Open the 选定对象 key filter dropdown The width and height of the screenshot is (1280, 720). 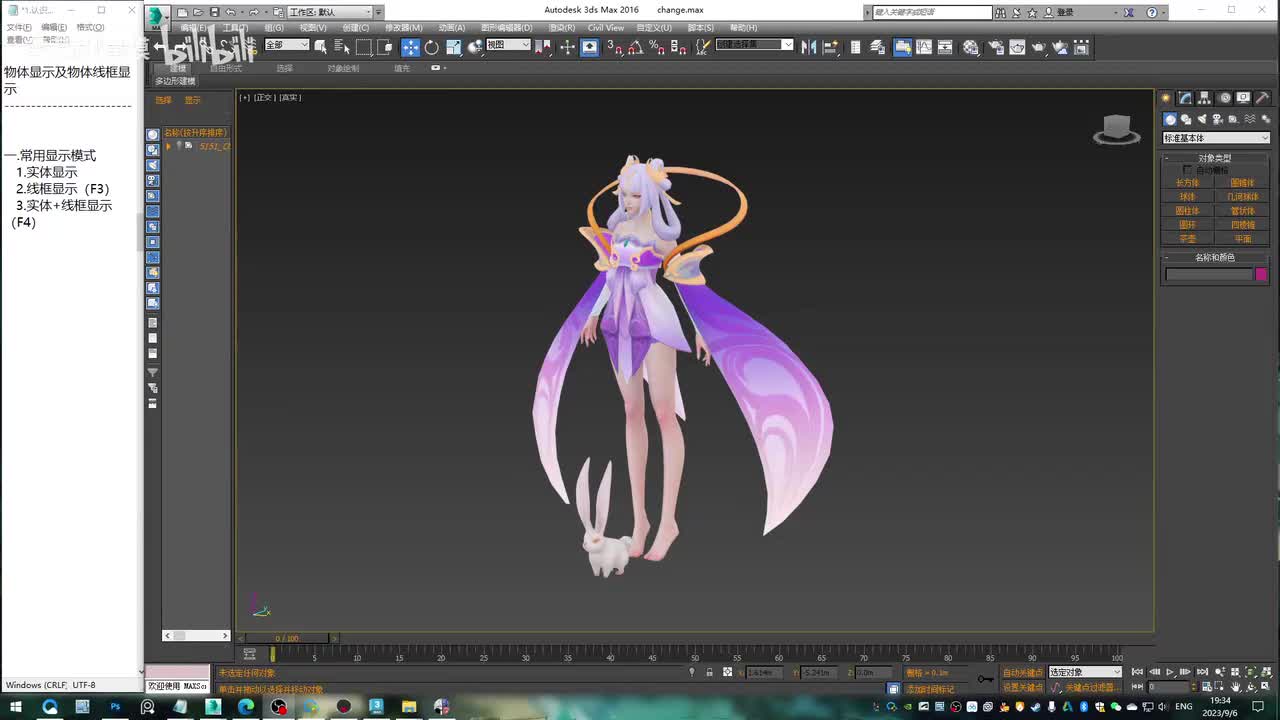[1085, 672]
